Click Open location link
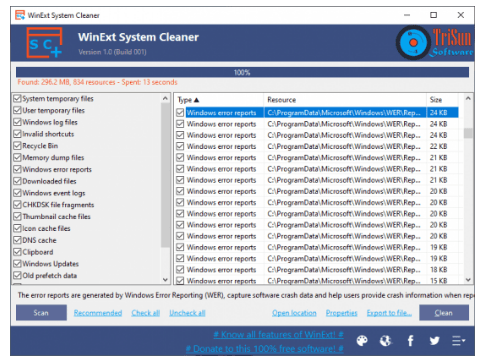This screenshot has height=363, width=482. pos(294,313)
